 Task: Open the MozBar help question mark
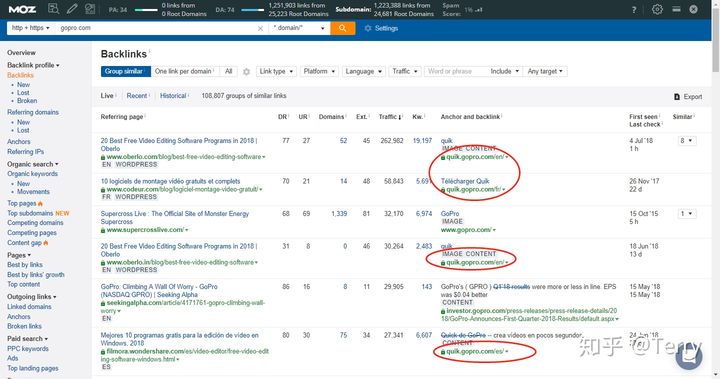coord(634,9)
